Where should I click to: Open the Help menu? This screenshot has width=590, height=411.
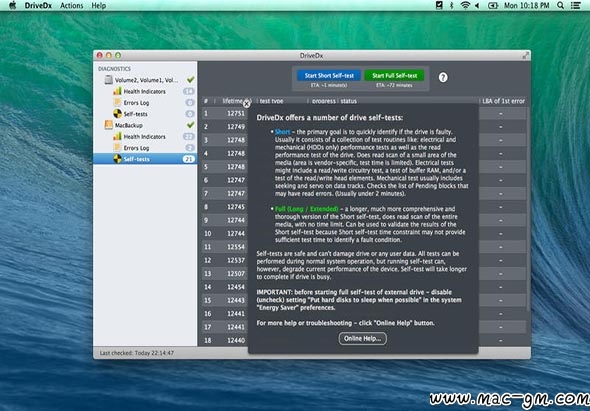point(99,6)
